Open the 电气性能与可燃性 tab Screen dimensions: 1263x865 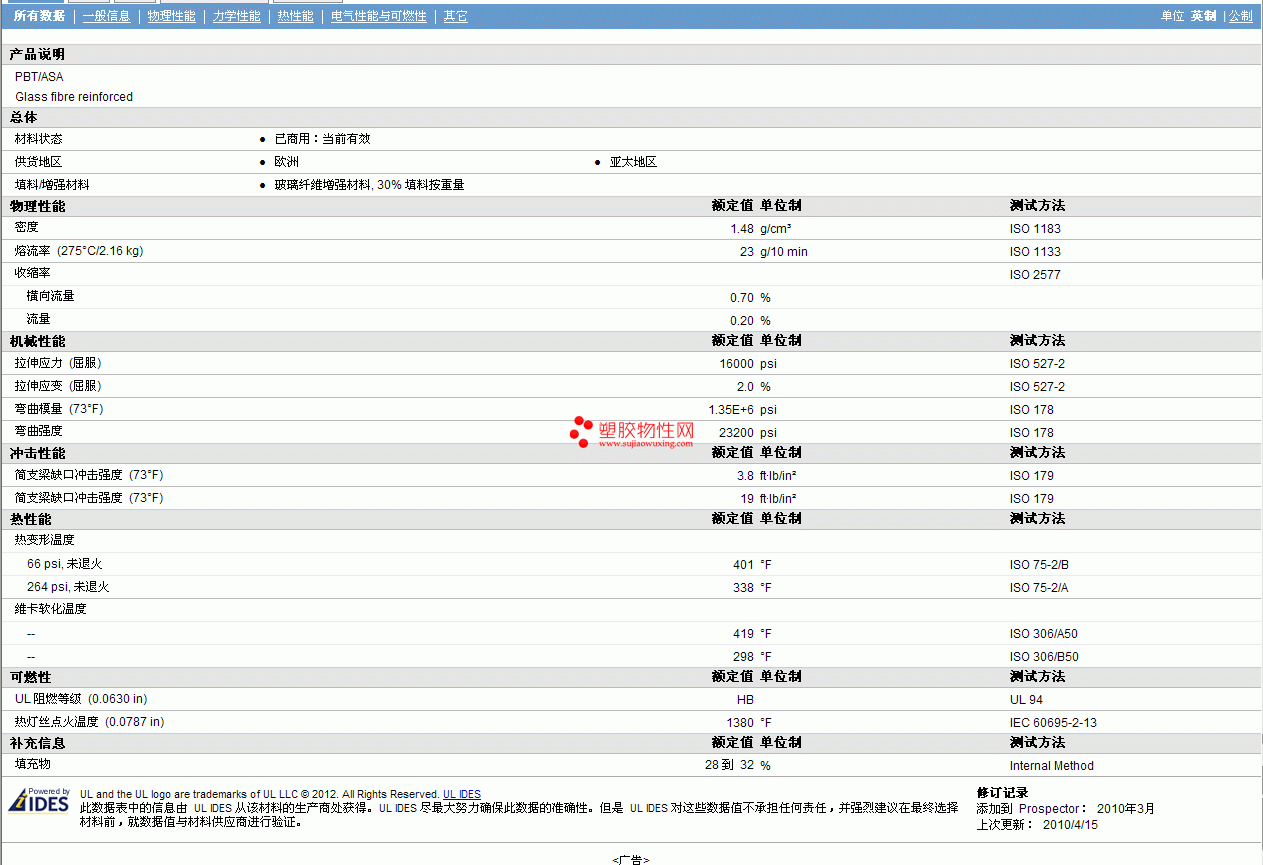click(379, 16)
